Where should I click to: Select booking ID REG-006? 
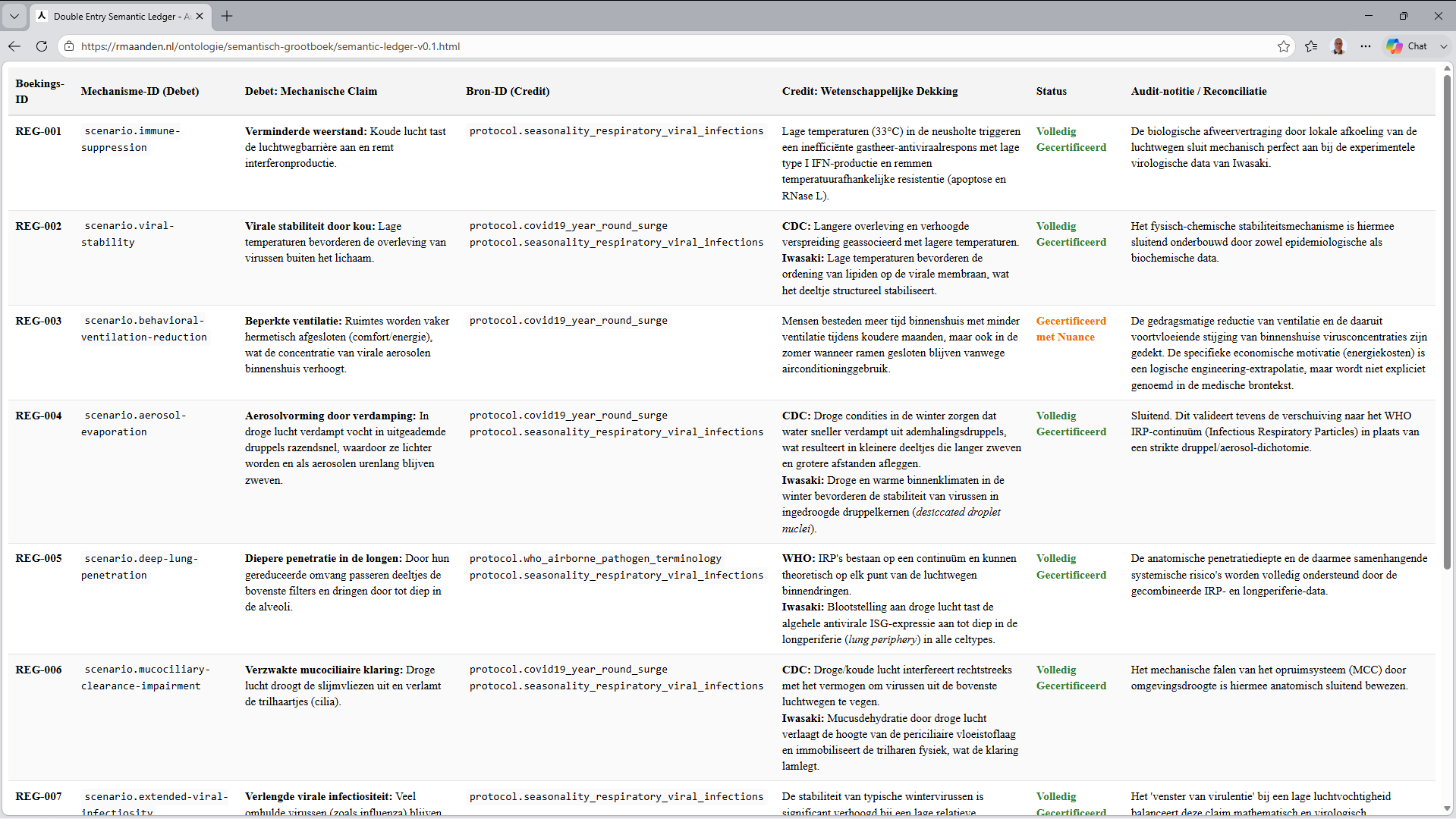pos(39,670)
